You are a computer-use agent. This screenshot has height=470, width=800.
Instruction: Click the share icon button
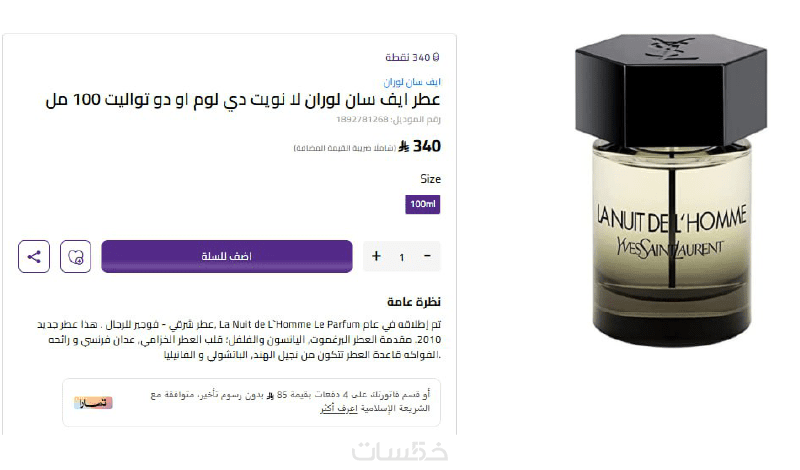pos(34,256)
